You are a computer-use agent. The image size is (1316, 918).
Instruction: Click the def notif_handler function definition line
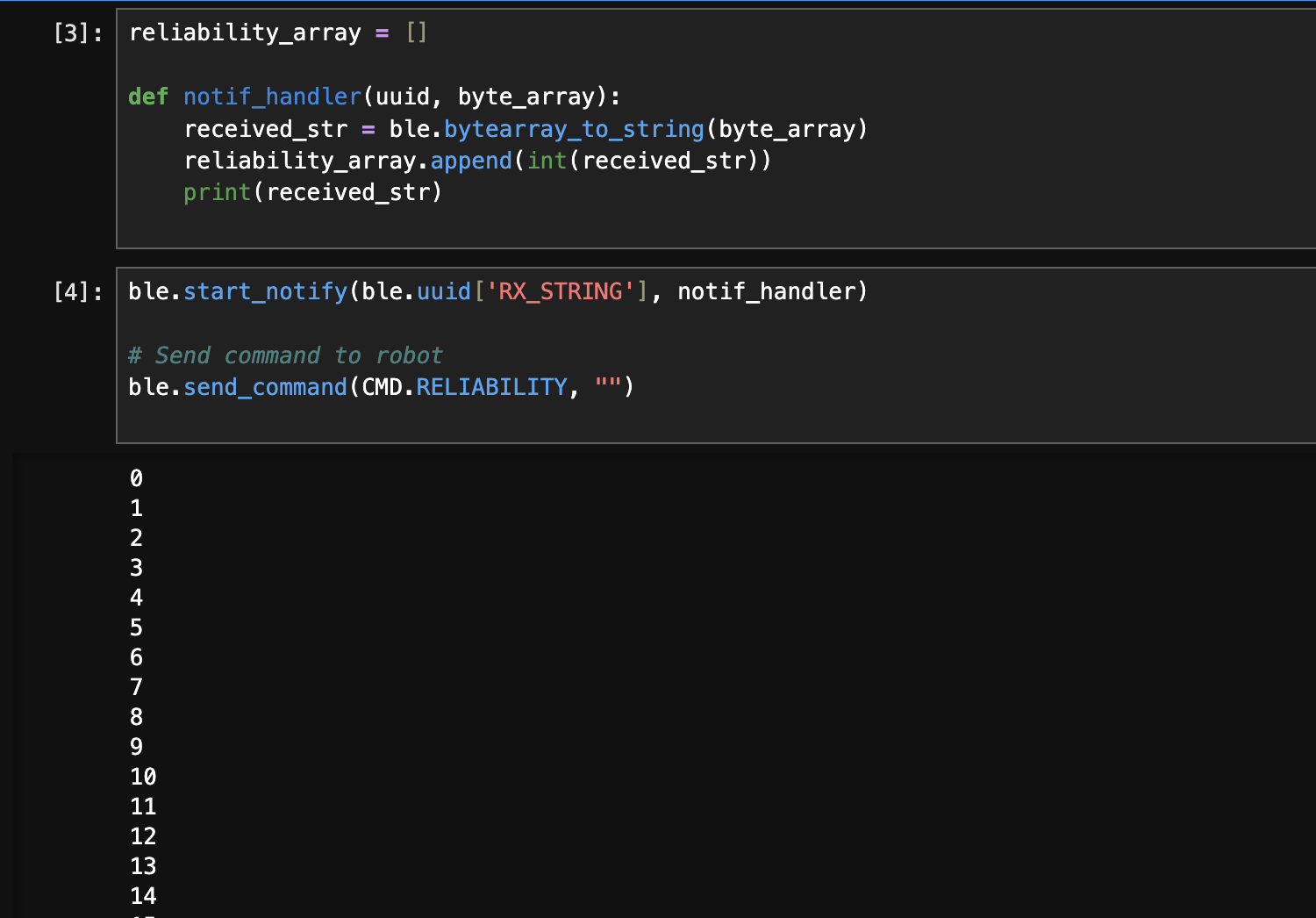pyautogui.click(x=374, y=97)
